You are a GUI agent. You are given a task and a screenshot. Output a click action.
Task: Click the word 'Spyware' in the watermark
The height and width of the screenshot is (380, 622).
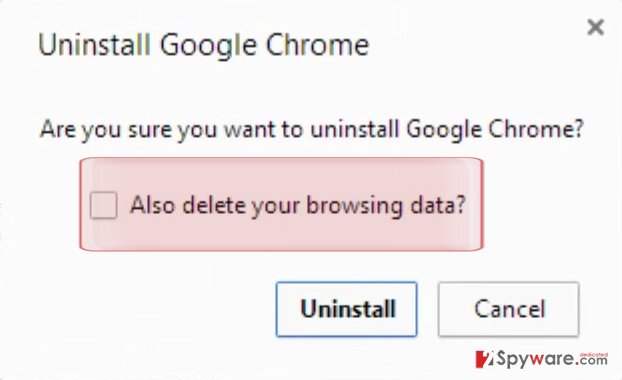tap(535, 360)
